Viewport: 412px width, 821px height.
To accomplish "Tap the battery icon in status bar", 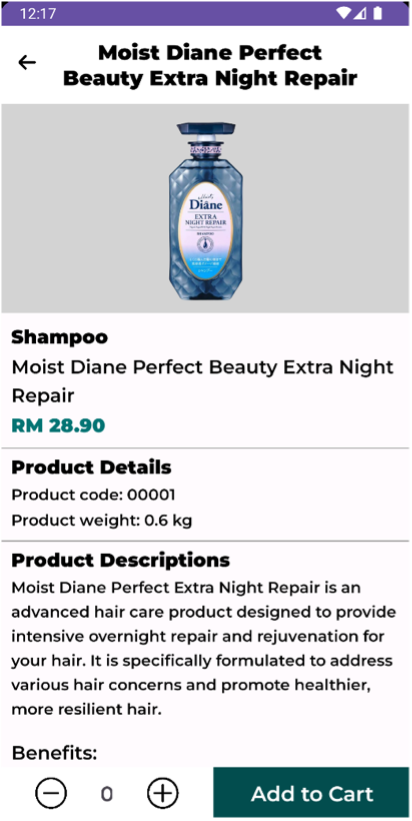I will tap(377, 13).
